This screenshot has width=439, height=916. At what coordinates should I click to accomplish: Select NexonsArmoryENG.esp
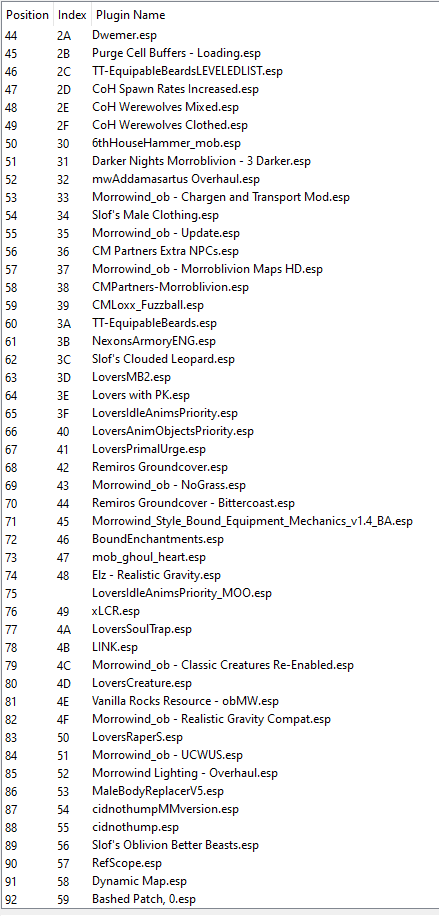click(x=154, y=341)
